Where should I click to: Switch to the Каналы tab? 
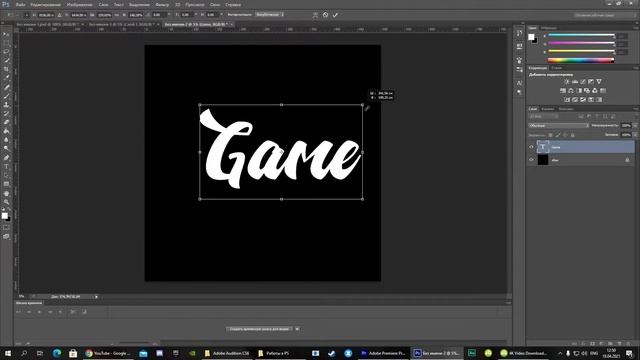[548, 109]
